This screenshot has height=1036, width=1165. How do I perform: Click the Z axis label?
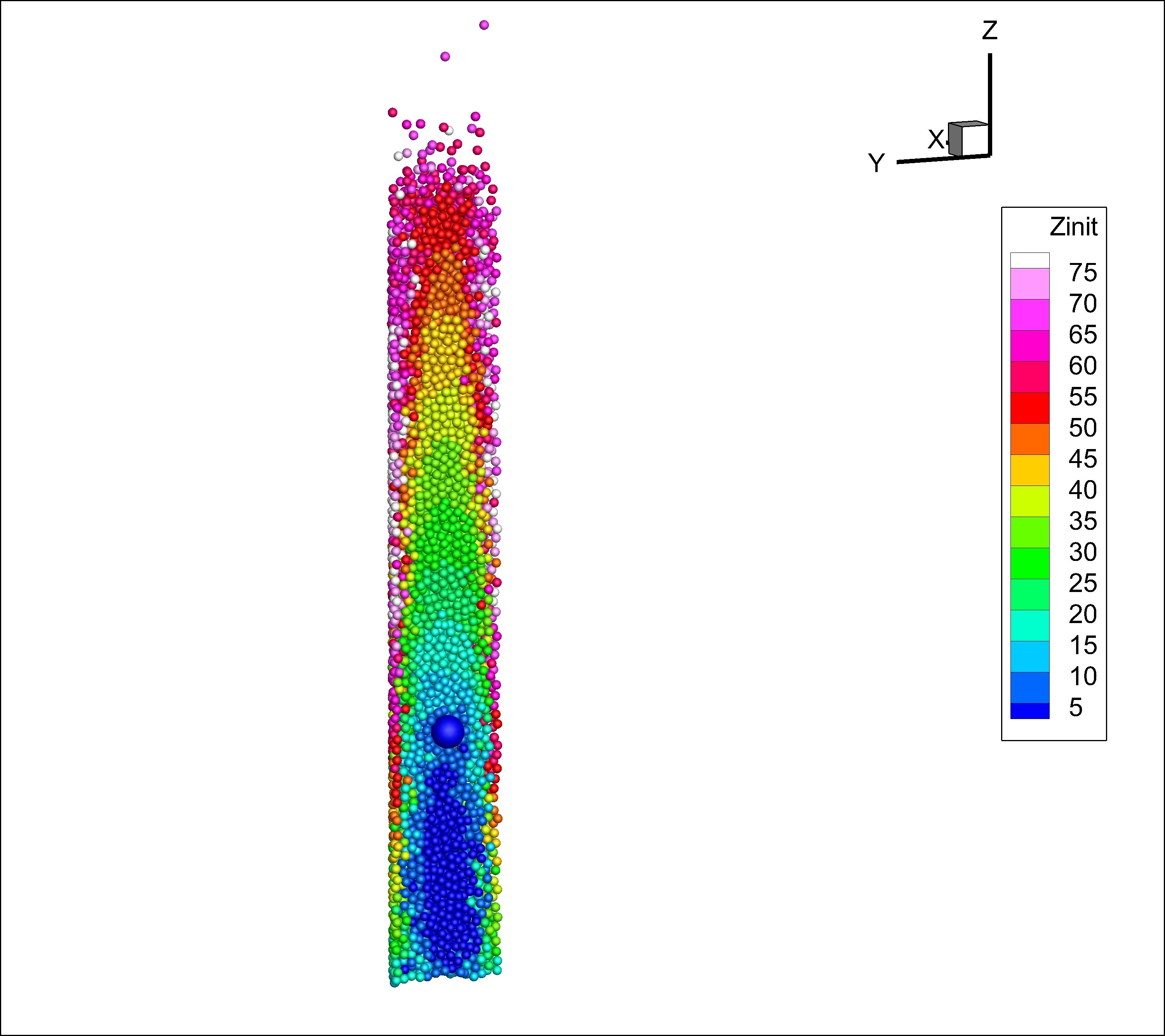[989, 30]
